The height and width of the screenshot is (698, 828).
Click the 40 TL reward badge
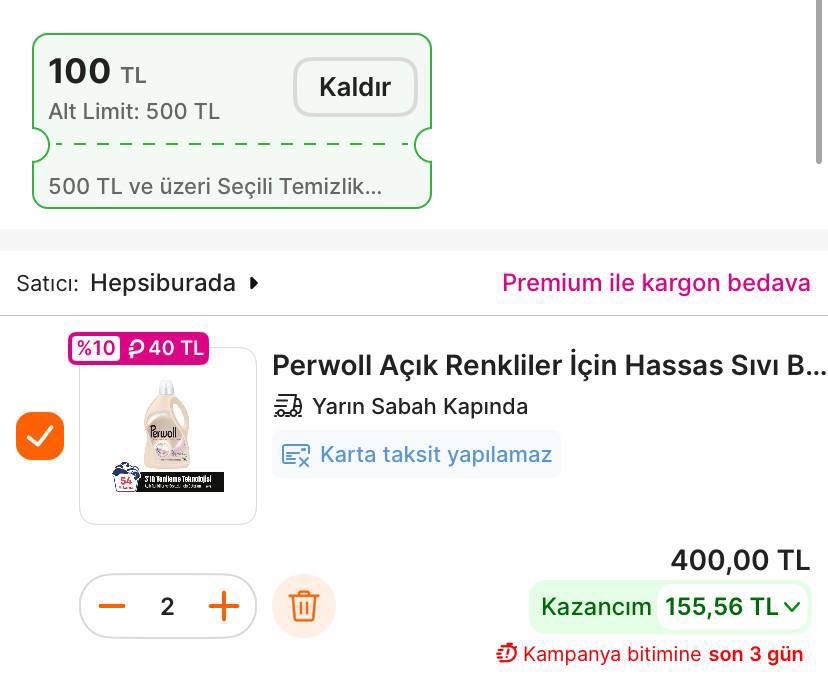pyautogui.click(x=166, y=348)
